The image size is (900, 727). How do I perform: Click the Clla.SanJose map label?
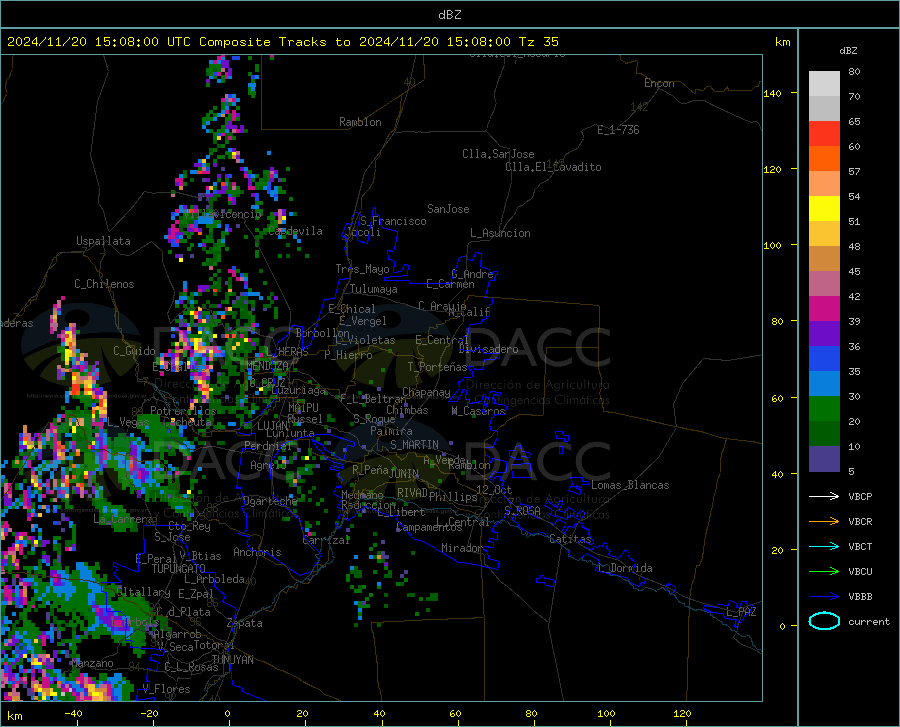pos(498,154)
